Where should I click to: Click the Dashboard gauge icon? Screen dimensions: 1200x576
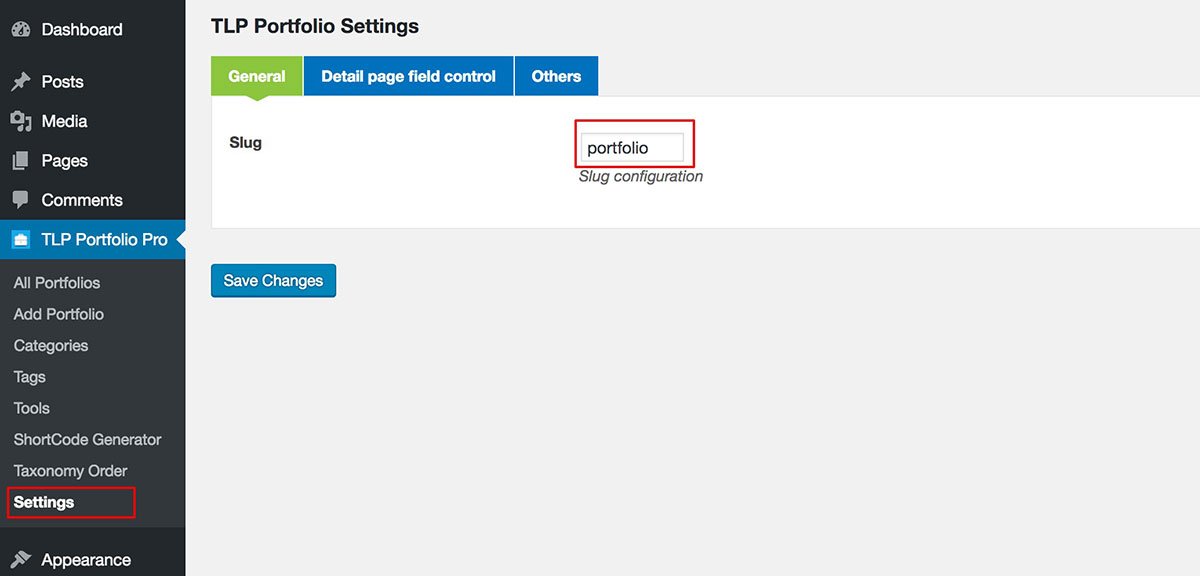click(21, 30)
